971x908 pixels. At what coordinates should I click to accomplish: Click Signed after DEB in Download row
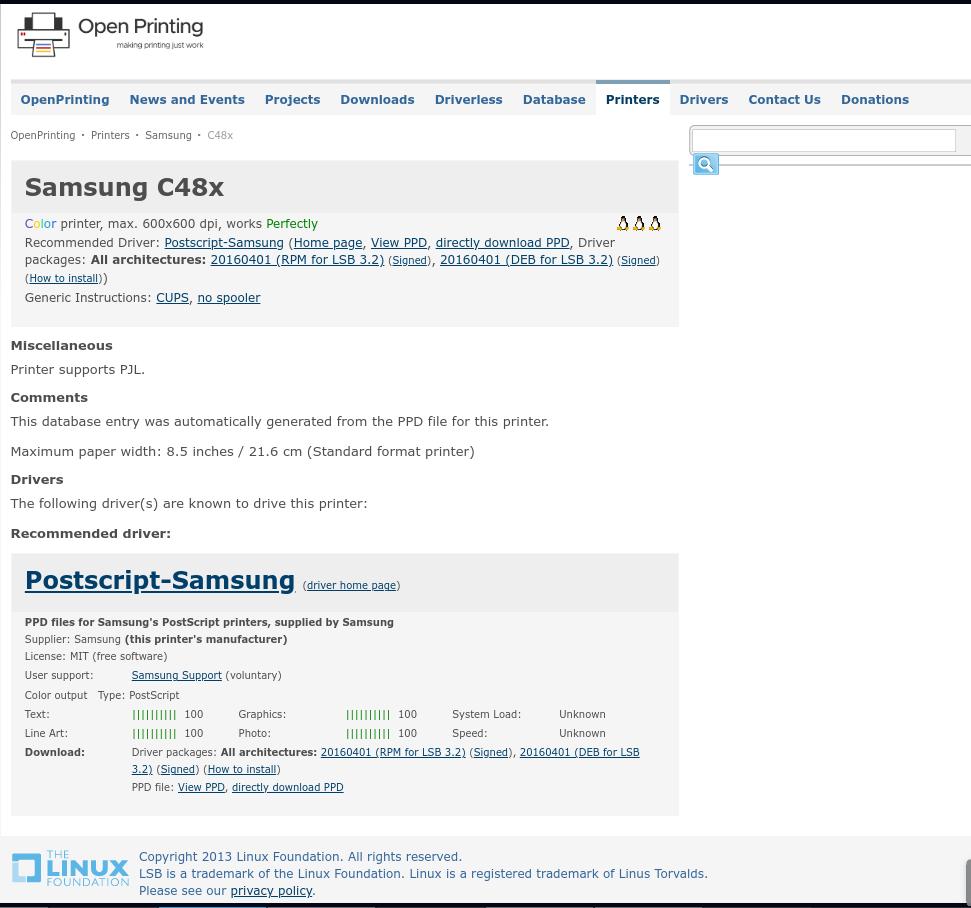click(x=178, y=769)
